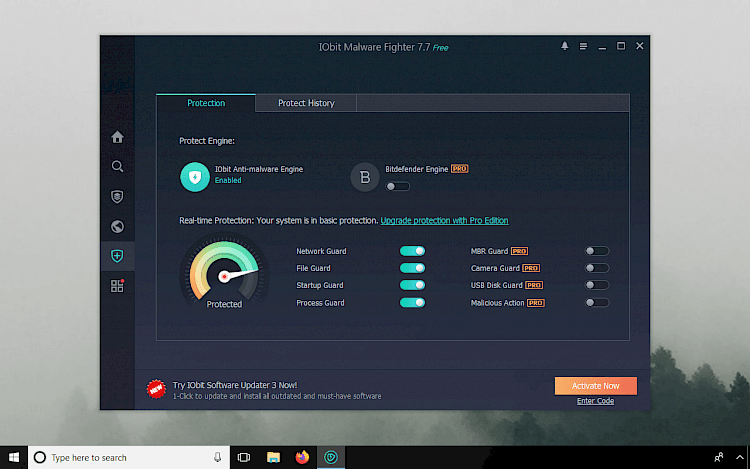
Task: Click Try IObit Software Updater 3 Now
Action: [x=235, y=385]
